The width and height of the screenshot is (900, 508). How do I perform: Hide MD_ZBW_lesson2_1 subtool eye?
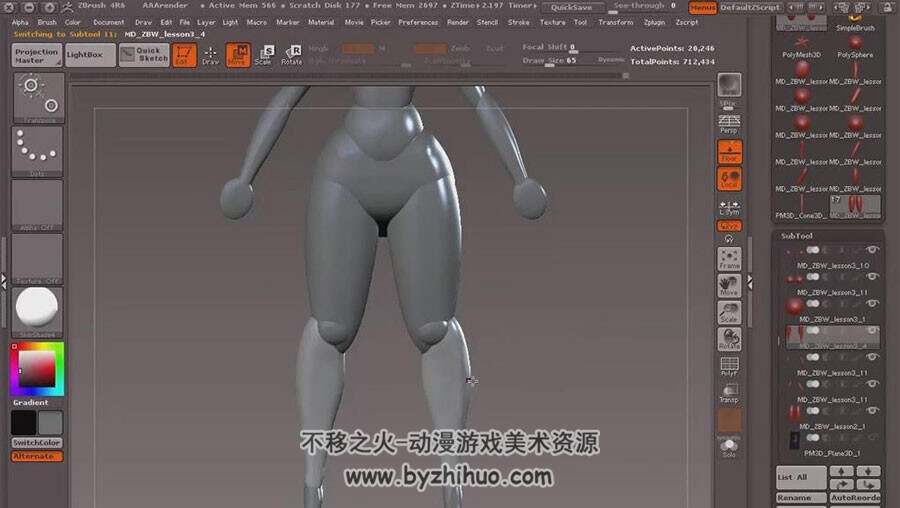(872, 410)
